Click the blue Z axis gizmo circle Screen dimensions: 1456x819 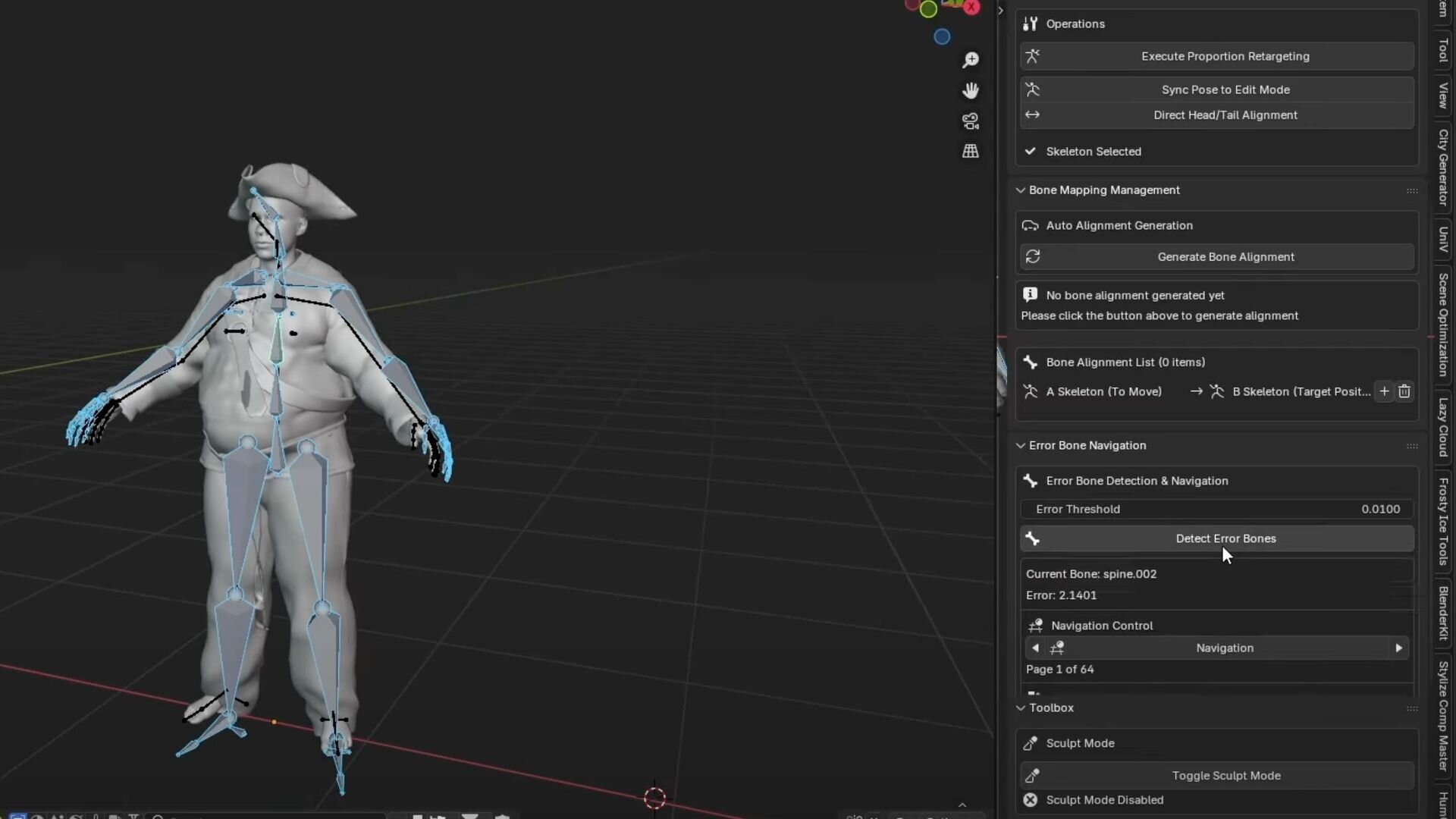click(x=942, y=36)
